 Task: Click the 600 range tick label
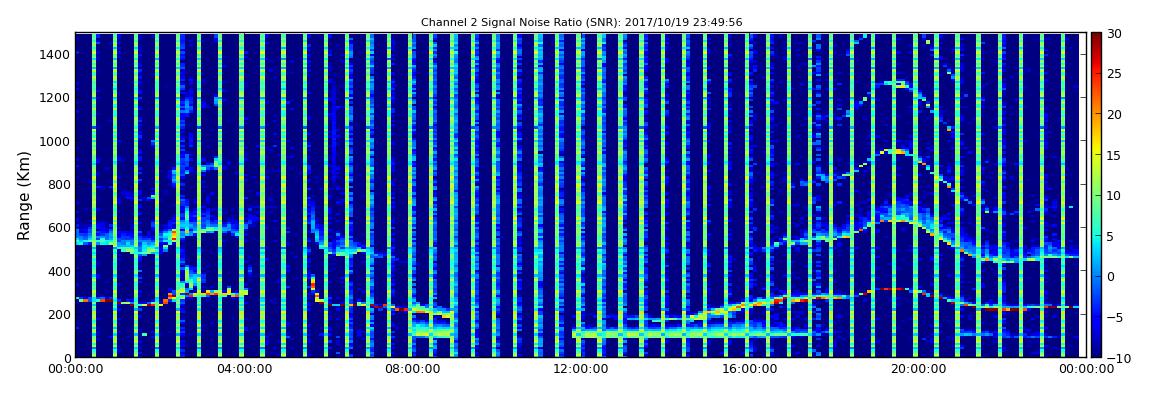[59, 227]
